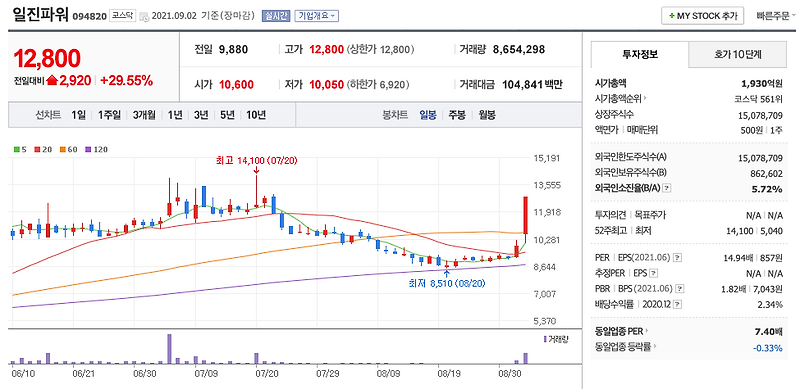Select the 1일 line chart period
800x389 pixels.
coord(79,115)
